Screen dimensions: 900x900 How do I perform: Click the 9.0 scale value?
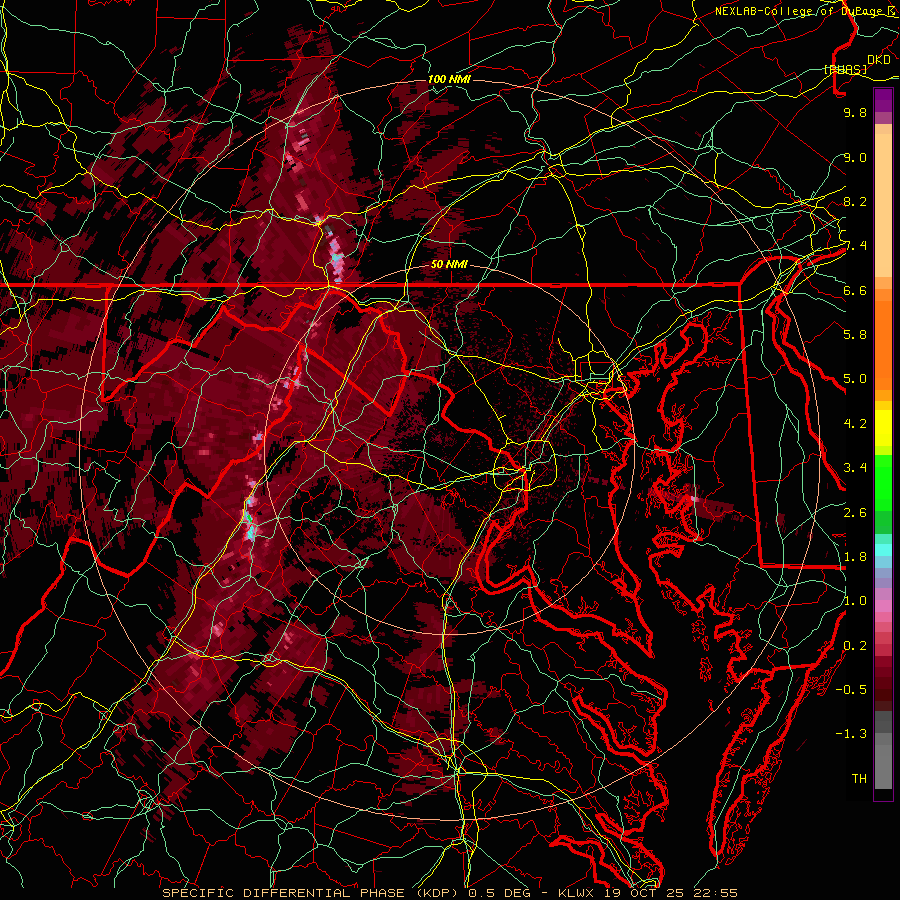pyautogui.click(x=855, y=157)
